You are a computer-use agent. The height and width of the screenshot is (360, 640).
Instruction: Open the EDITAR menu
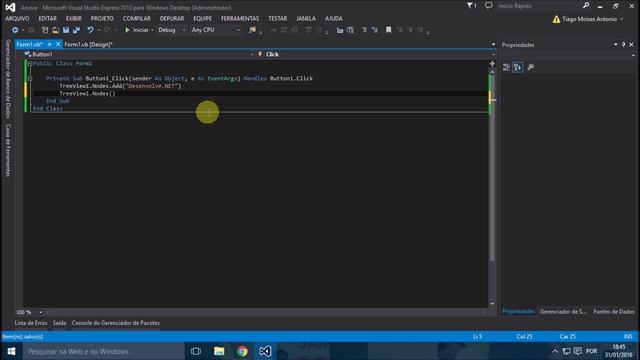click(47, 19)
